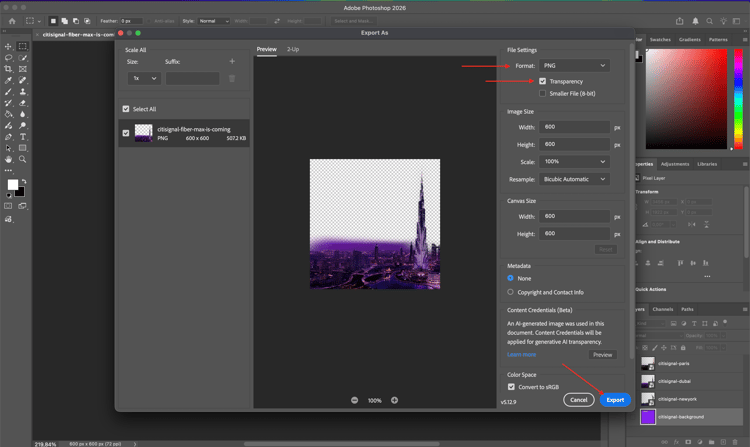The height and width of the screenshot is (447, 750).
Task: Enable Smaller File (8-bit) option
Action: pyautogui.click(x=543, y=93)
